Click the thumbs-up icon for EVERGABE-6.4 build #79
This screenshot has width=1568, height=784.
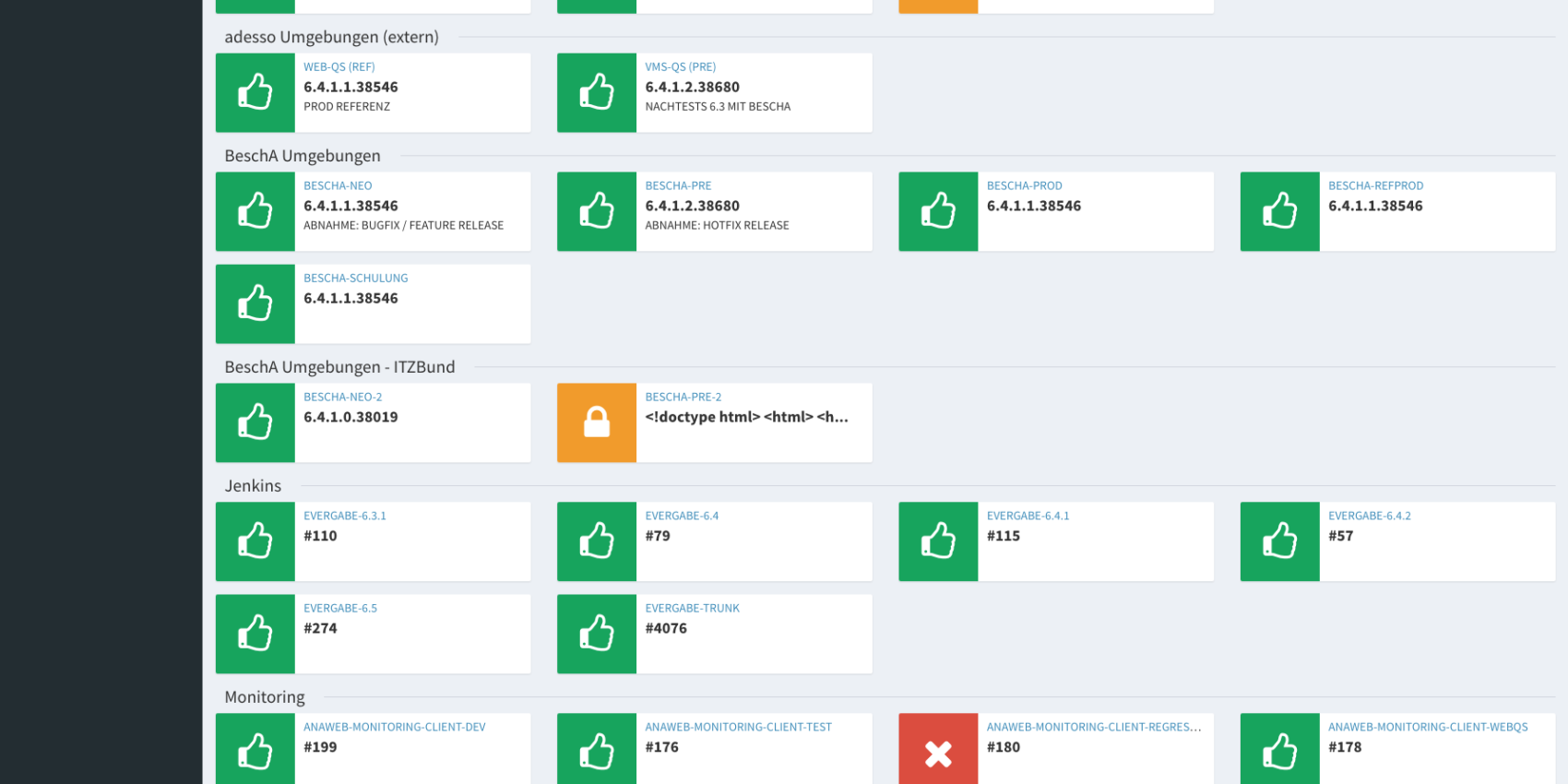597,541
